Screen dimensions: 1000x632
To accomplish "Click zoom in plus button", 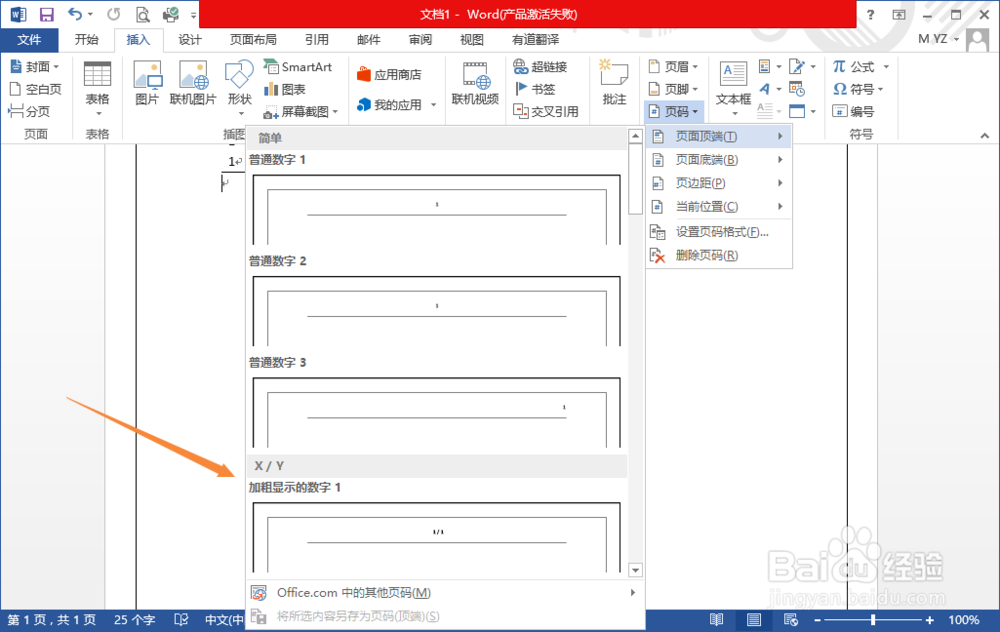I will (930, 620).
